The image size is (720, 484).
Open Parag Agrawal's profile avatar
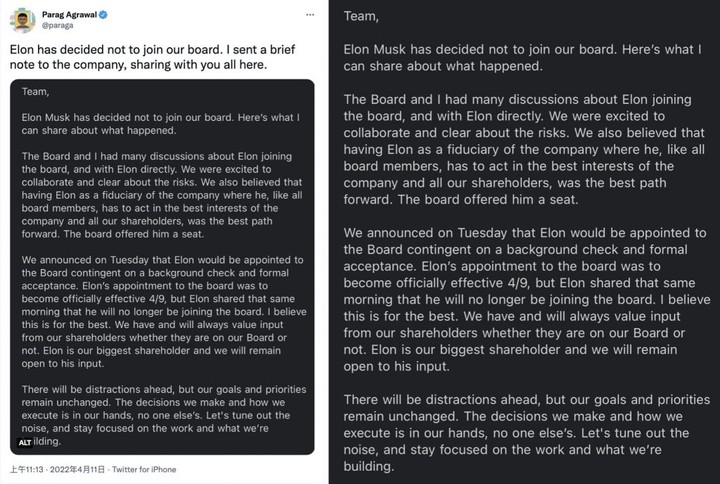[23, 21]
